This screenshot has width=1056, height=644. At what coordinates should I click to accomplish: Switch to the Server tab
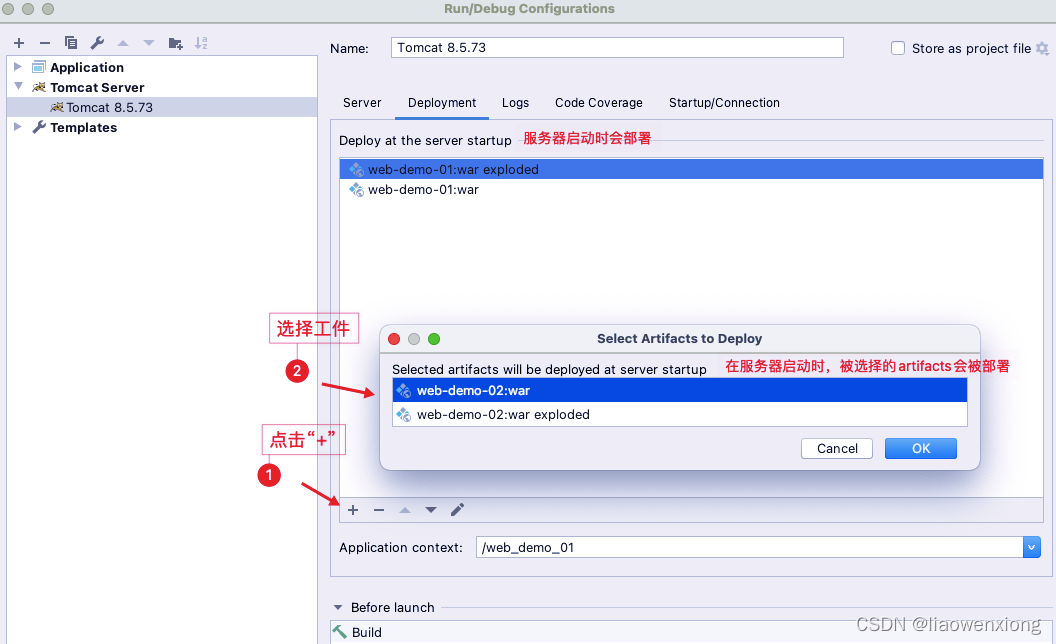[362, 103]
